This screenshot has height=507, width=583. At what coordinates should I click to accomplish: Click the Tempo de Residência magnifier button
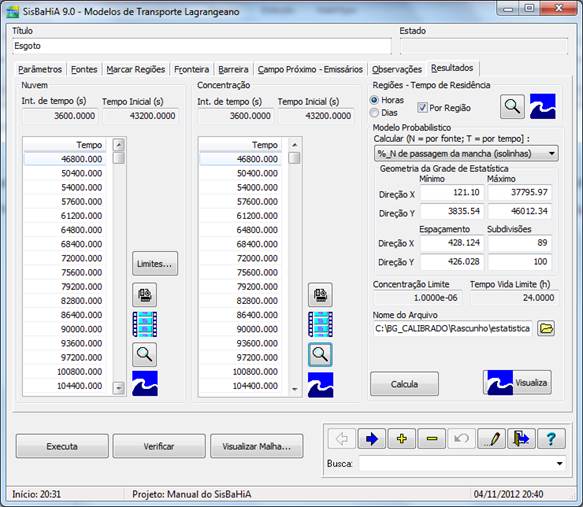(x=512, y=106)
